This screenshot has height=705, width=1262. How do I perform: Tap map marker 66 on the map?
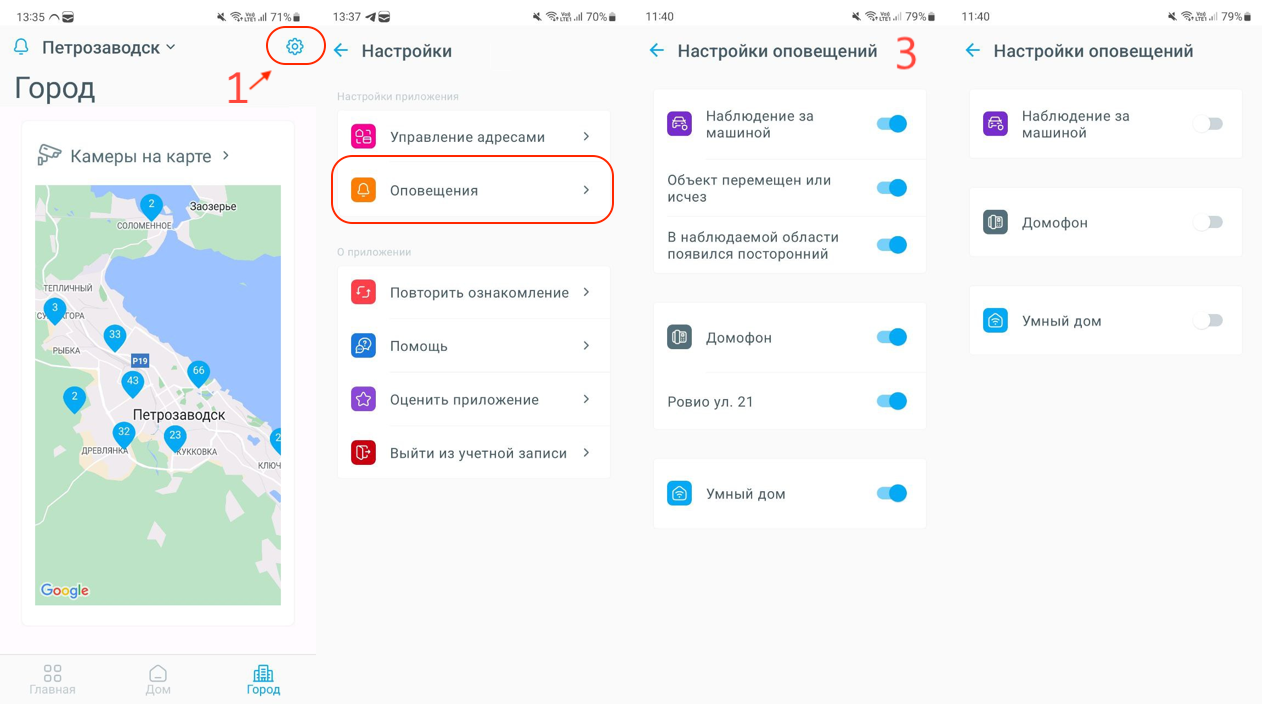199,374
